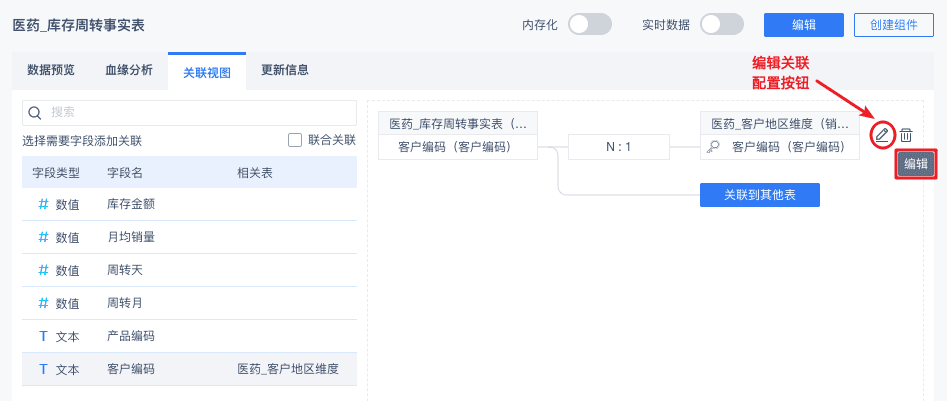Image resolution: width=947 pixels, height=401 pixels.
Task: Check the 联合关联 checkbox
Action: [x=295, y=140]
